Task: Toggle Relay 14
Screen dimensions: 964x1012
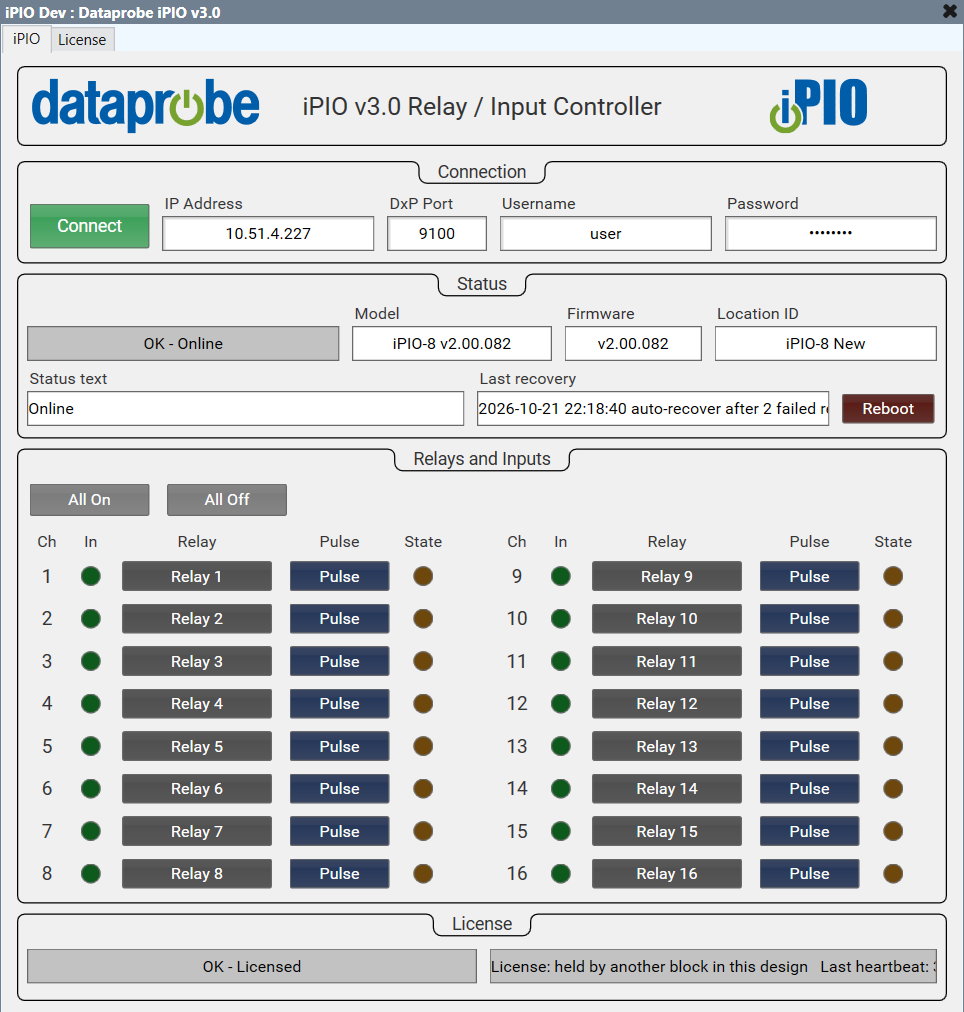Action: click(667, 788)
